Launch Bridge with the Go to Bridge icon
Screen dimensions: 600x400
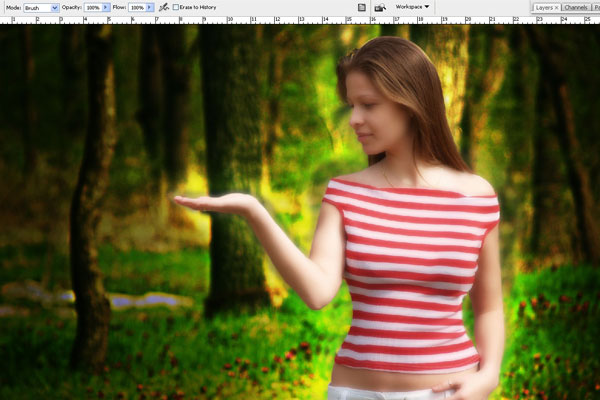380,7
